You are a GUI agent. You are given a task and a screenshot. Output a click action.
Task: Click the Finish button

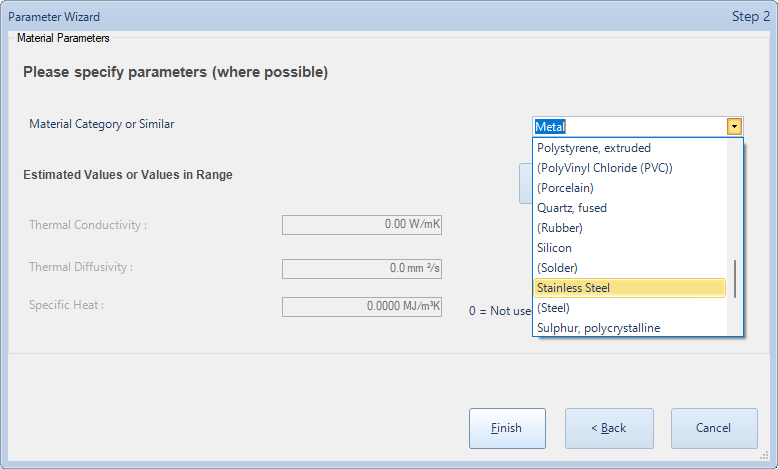(x=507, y=428)
